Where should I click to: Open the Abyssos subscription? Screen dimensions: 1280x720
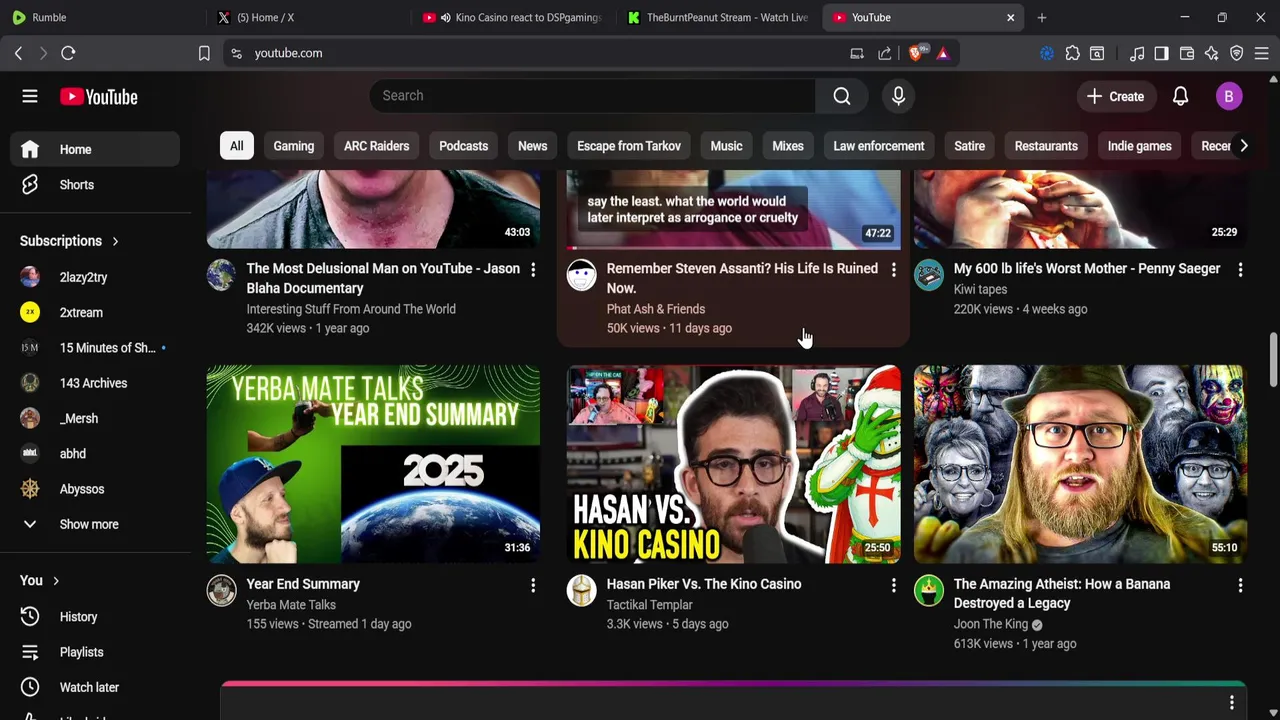click(x=95, y=489)
